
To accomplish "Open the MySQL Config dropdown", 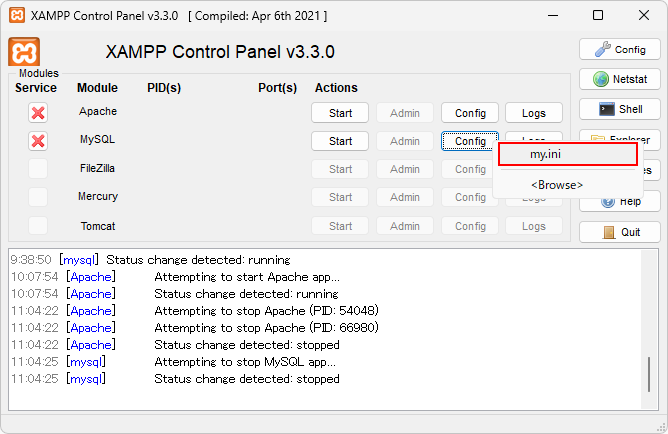I will (470, 141).
